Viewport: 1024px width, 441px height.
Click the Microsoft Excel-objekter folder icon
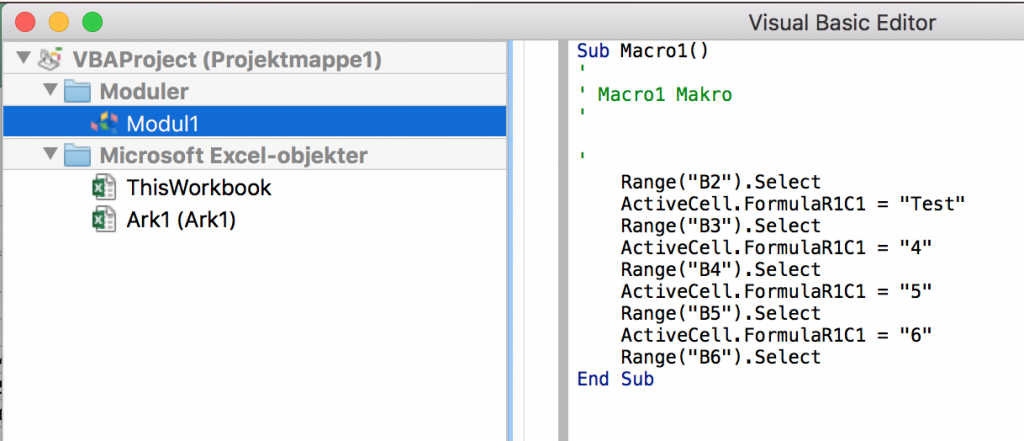click(78, 155)
